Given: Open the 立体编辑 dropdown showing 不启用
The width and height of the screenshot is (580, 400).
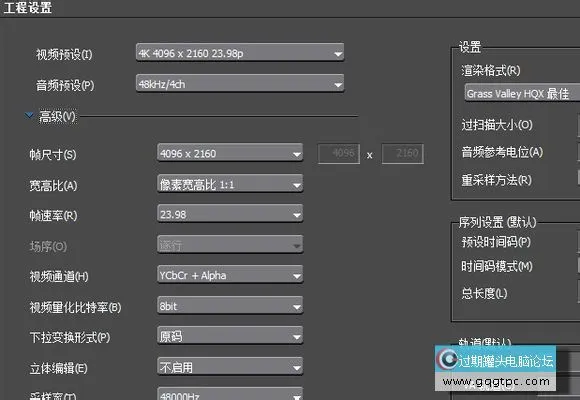Looking at the screenshot, I should pyautogui.click(x=230, y=367).
